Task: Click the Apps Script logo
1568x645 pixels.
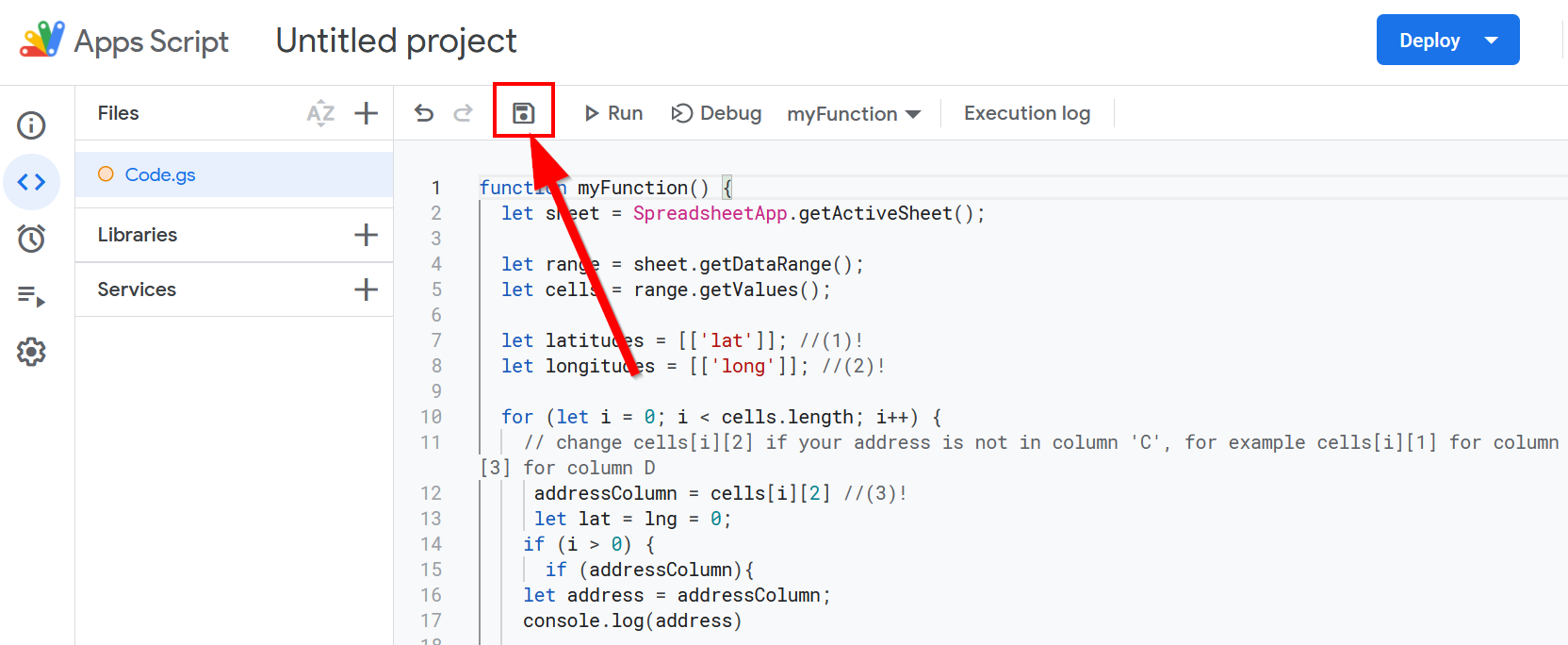Action: 42,41
